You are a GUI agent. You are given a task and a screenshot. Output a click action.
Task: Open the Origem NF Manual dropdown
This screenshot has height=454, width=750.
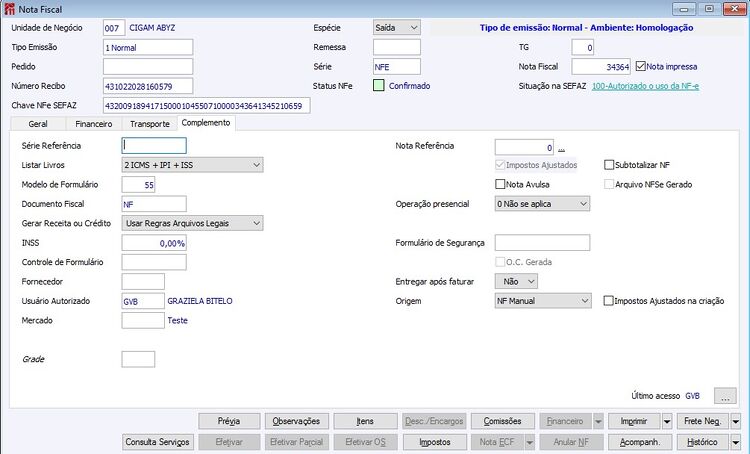[543, 301]
